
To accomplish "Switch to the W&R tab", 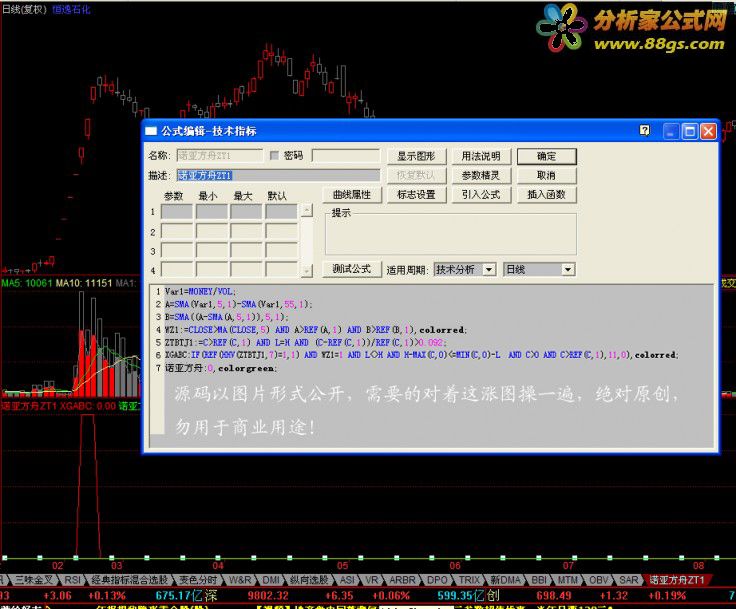I will click(240, 580).
